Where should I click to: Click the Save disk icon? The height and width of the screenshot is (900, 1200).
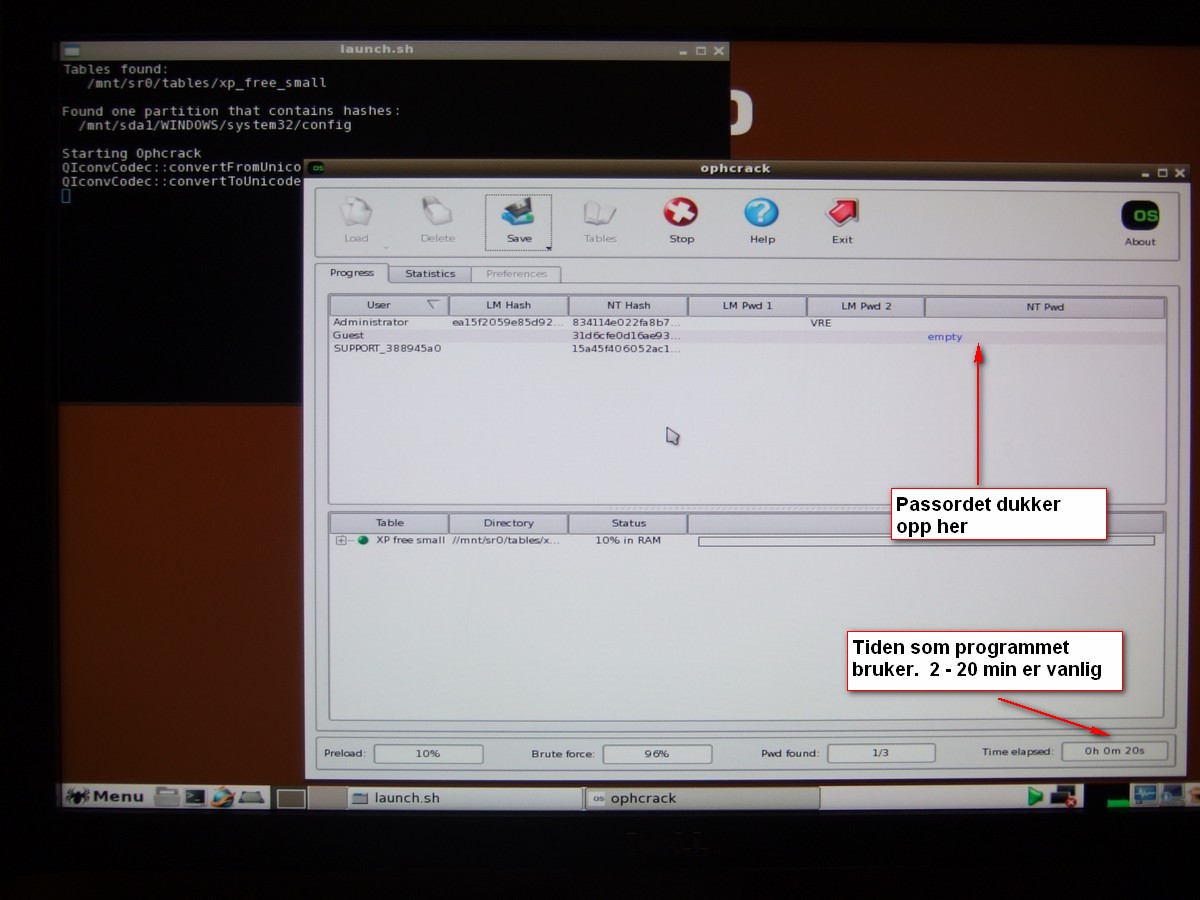point(519,212)
